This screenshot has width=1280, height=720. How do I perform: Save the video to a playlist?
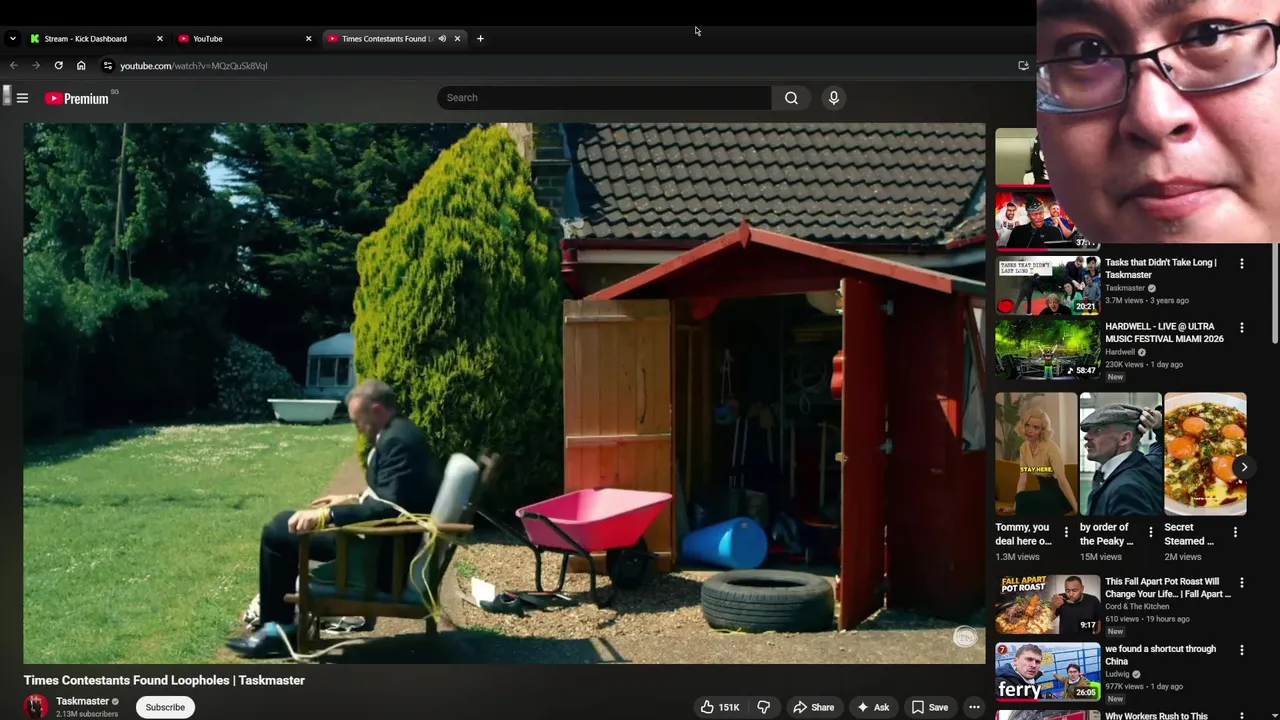[929, 707]
